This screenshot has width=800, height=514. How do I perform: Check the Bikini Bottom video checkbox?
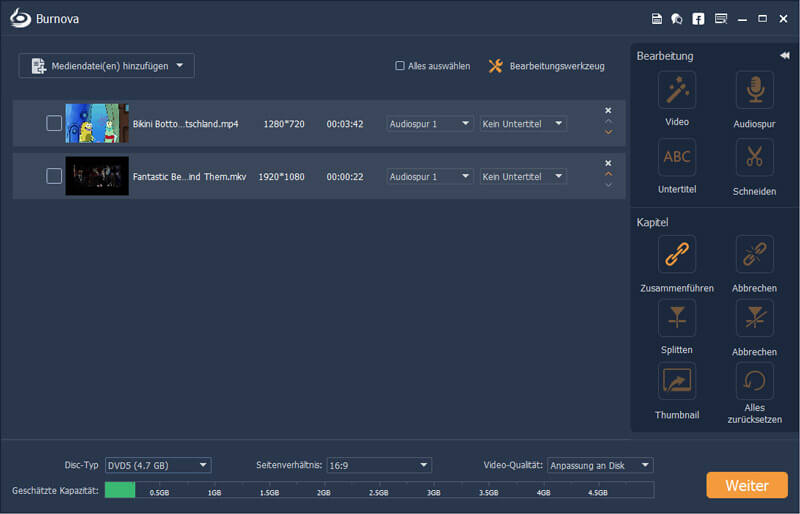[x=54, y=123]
